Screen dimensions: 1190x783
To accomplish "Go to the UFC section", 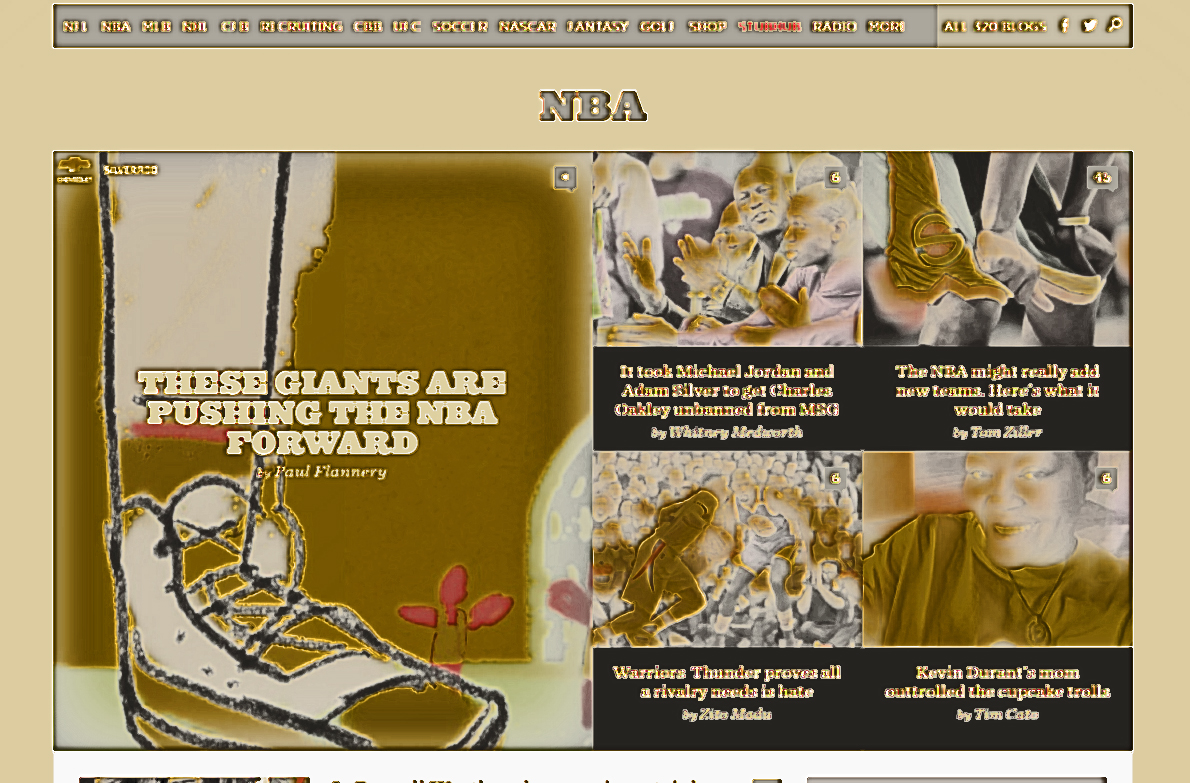I will pyautogui.click(x=407, y=27).
